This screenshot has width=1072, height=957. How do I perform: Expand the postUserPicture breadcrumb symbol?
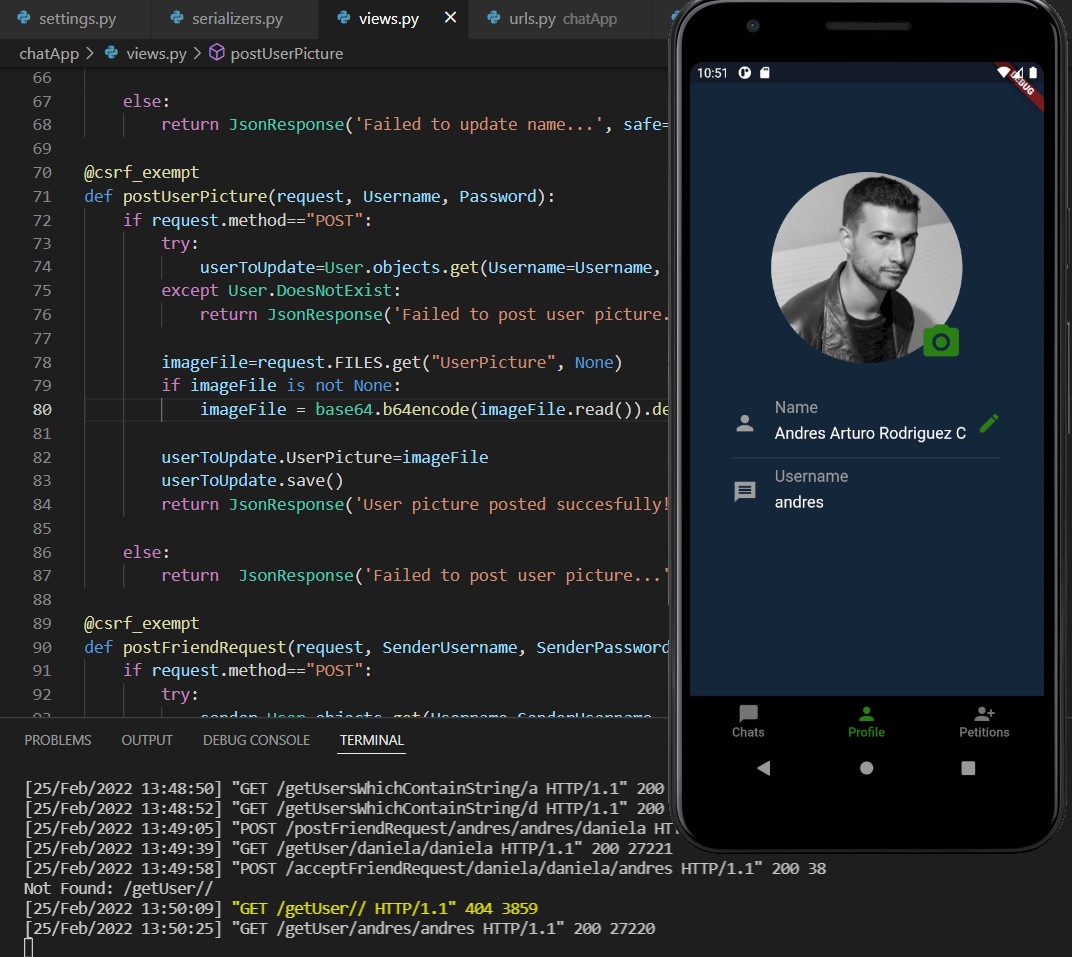pos(286,53)
